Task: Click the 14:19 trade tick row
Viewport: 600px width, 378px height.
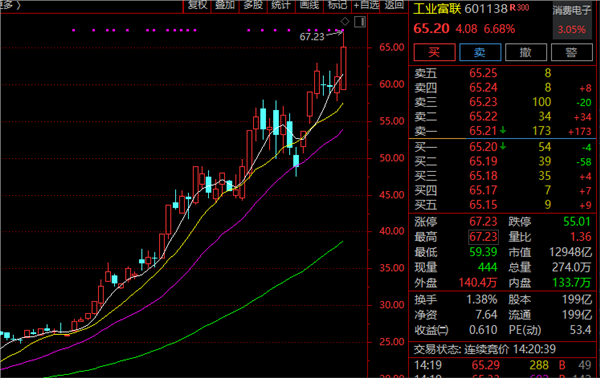Action: point(503,365)
